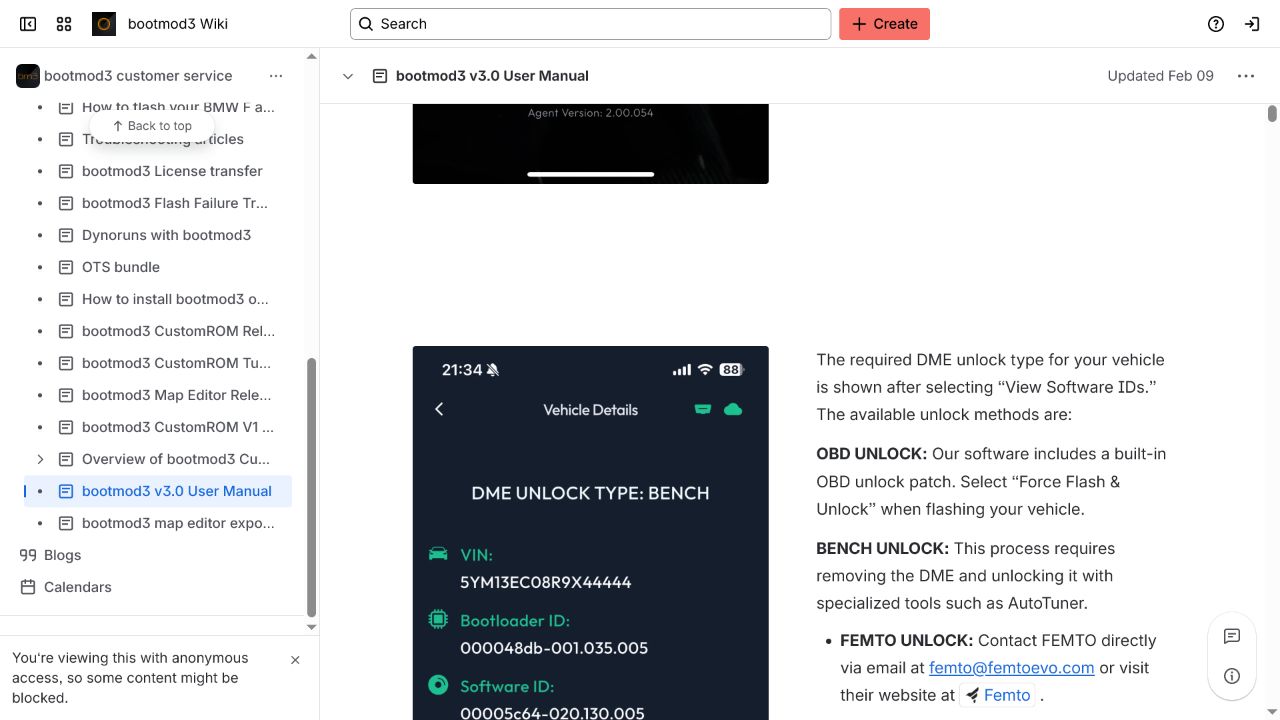Click green cloud icon in Vehicle Details screenshot
Viewport: 1280px width, 720px height.
733,409
